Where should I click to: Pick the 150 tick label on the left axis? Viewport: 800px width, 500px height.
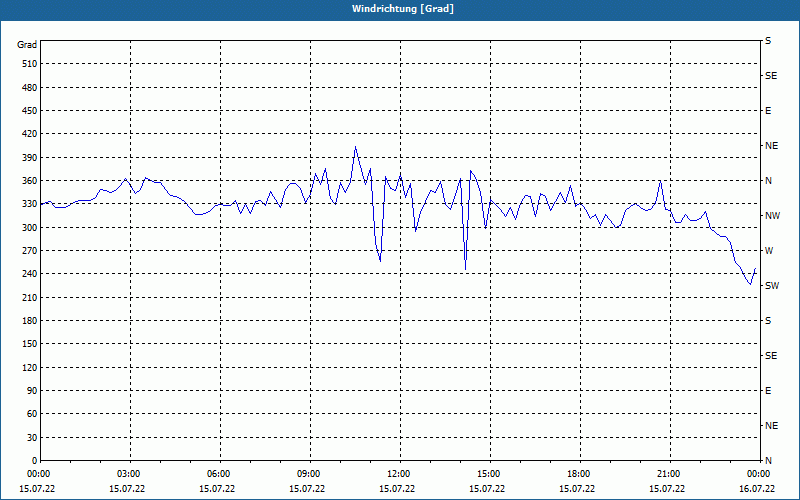30,344
